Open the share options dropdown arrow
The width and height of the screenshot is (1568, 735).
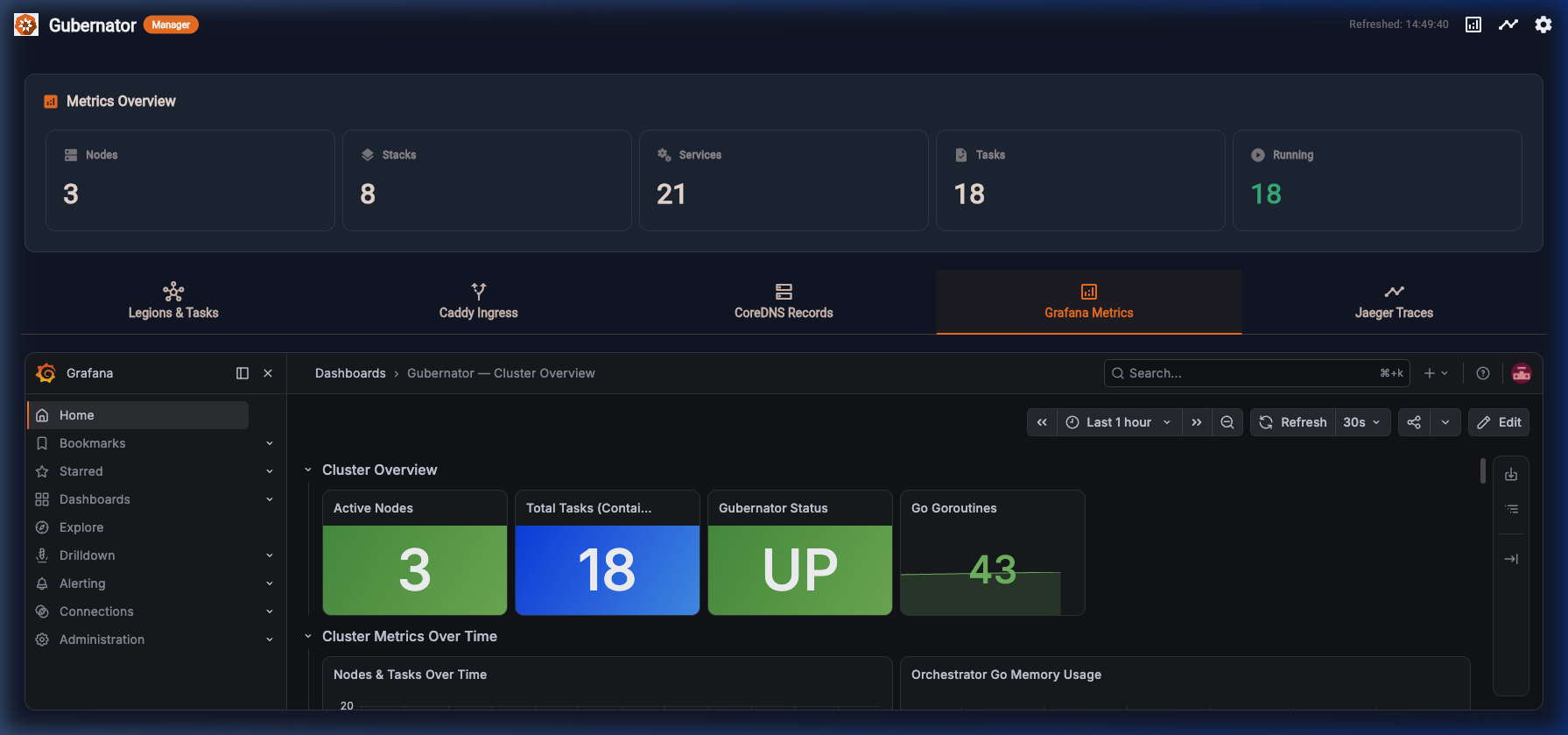click(x=1445, y=422)
